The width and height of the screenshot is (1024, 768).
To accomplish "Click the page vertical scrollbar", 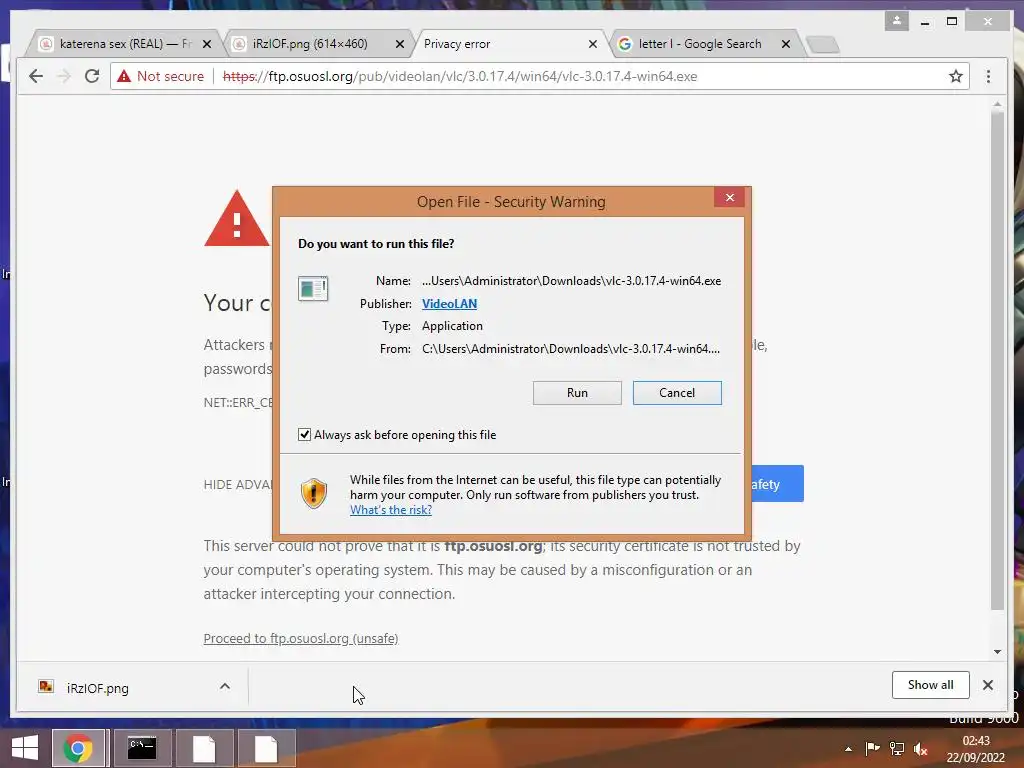I will 997,359.
